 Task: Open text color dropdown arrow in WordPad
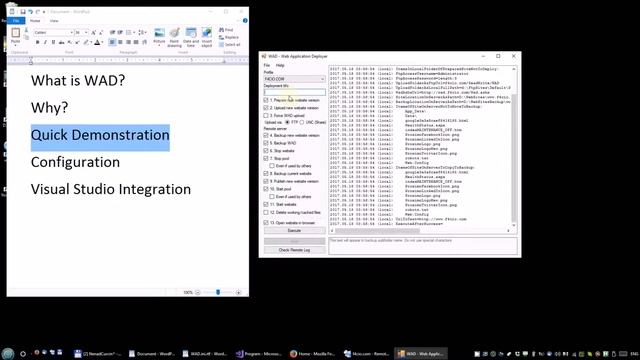pos(102,42)
